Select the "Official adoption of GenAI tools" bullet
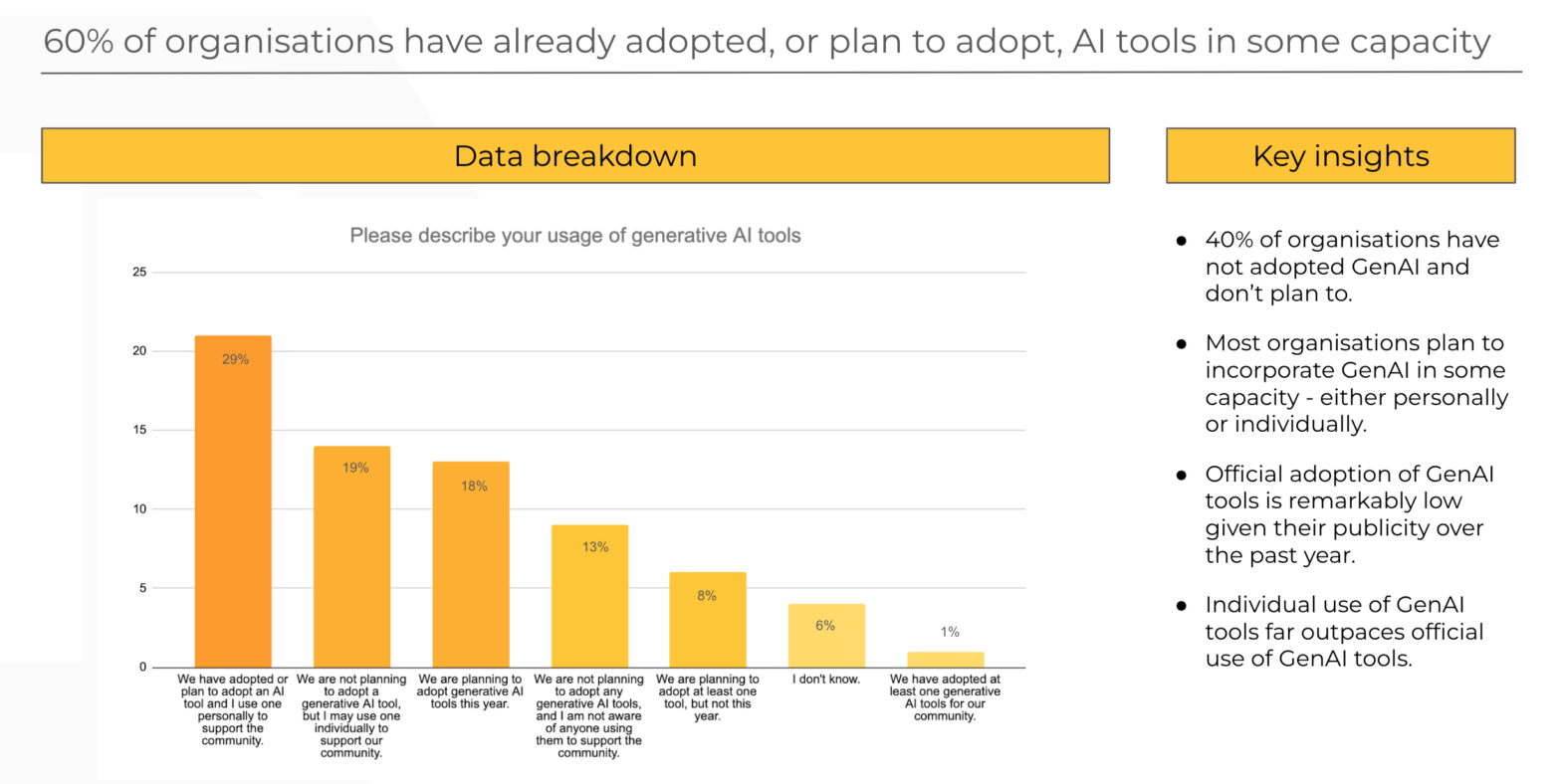The image size is (1561, 784). tap(1349, 514)
